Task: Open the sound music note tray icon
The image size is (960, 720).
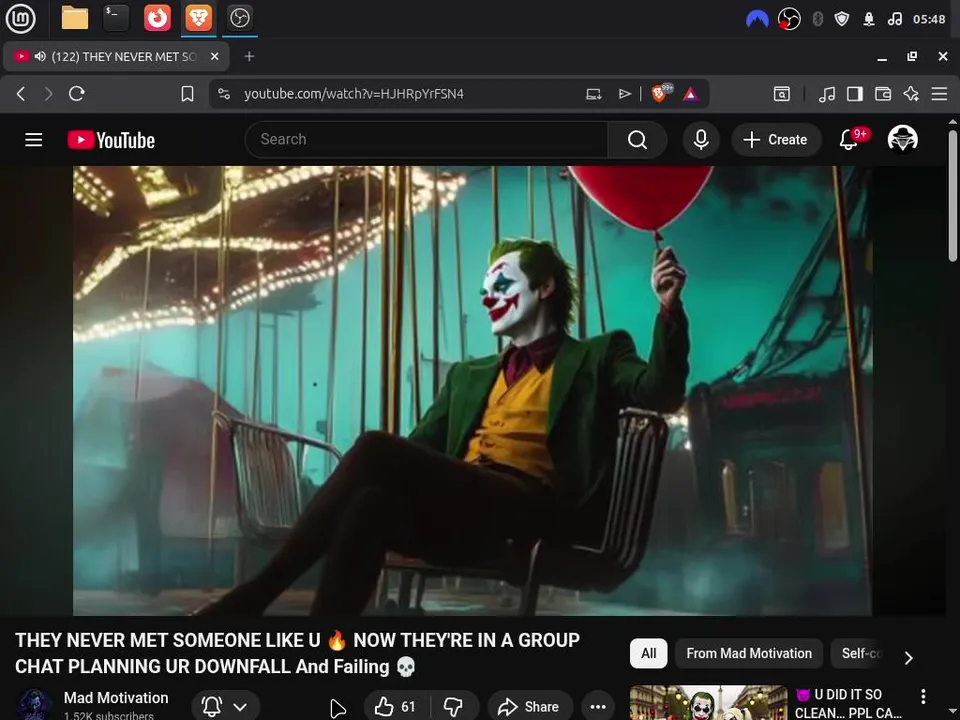Action: coord(894,19)
